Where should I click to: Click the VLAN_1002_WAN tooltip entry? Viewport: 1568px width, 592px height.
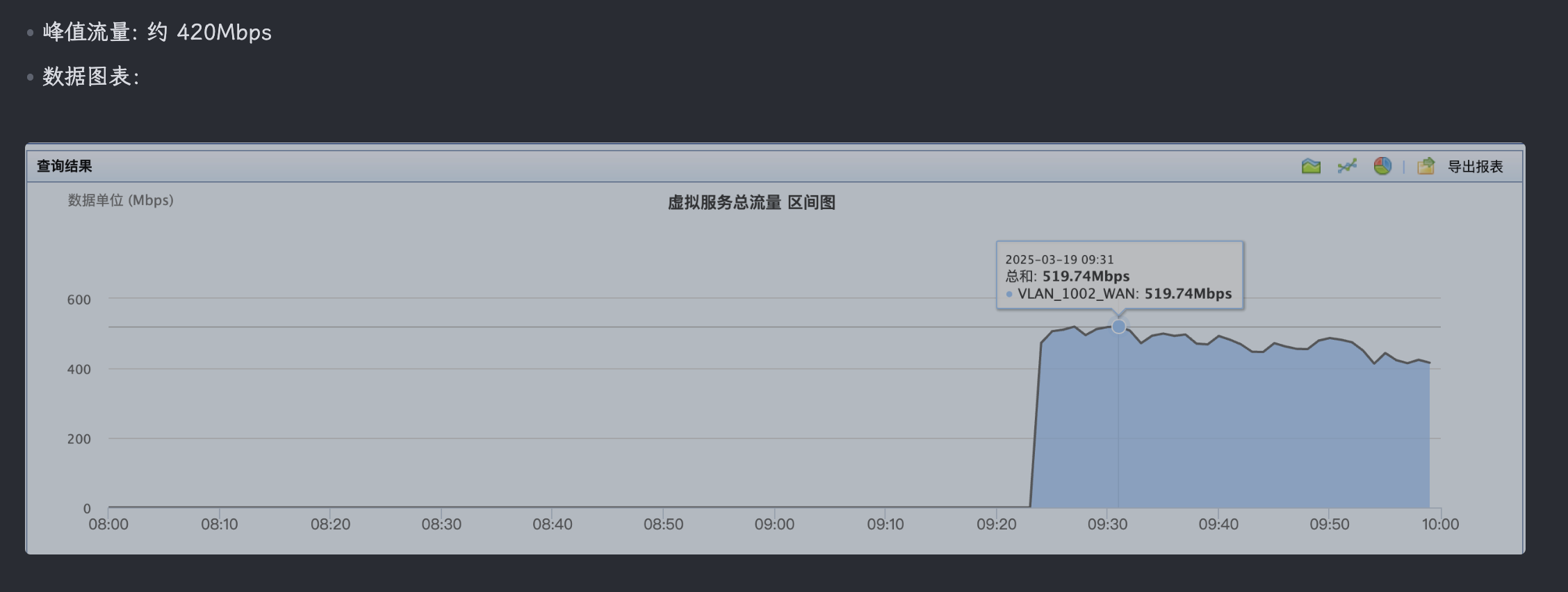pos(1119,294)
